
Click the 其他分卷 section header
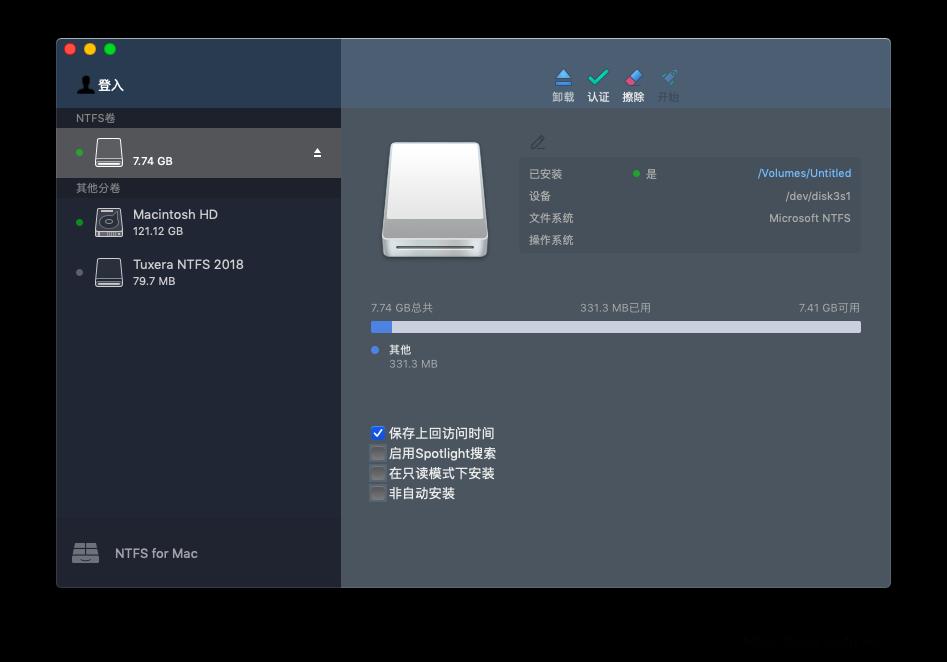click(x=97, y=189)
